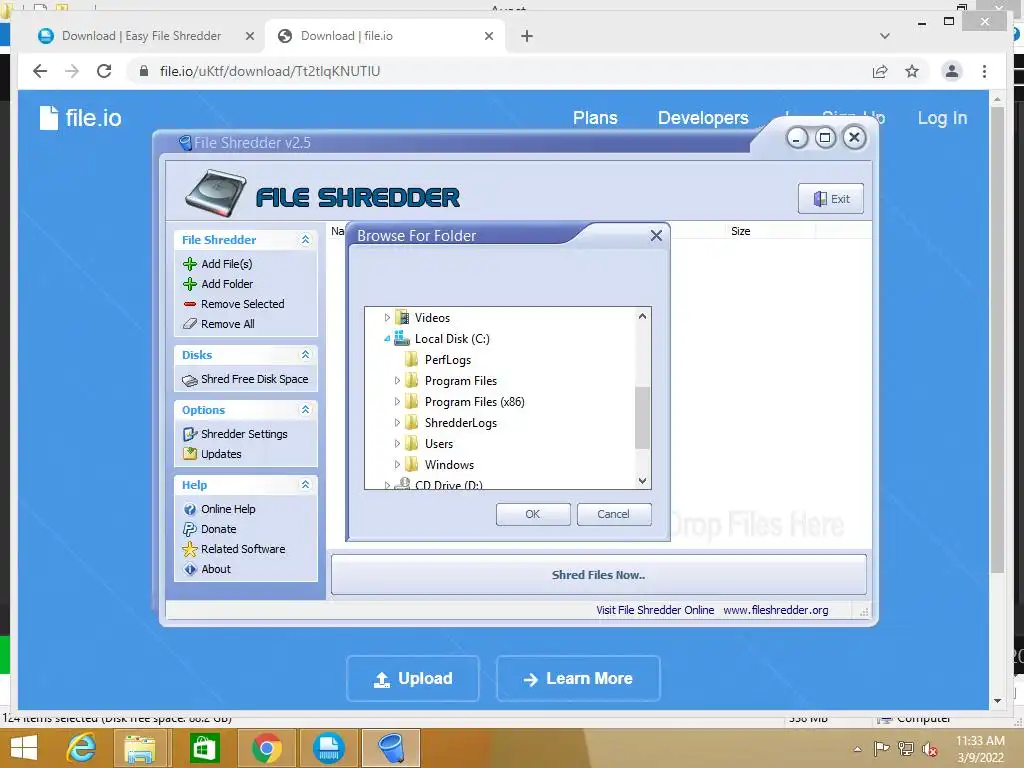Click the Online Help question mark icon
1024x768 pixels.
click(x=189, y=509)
